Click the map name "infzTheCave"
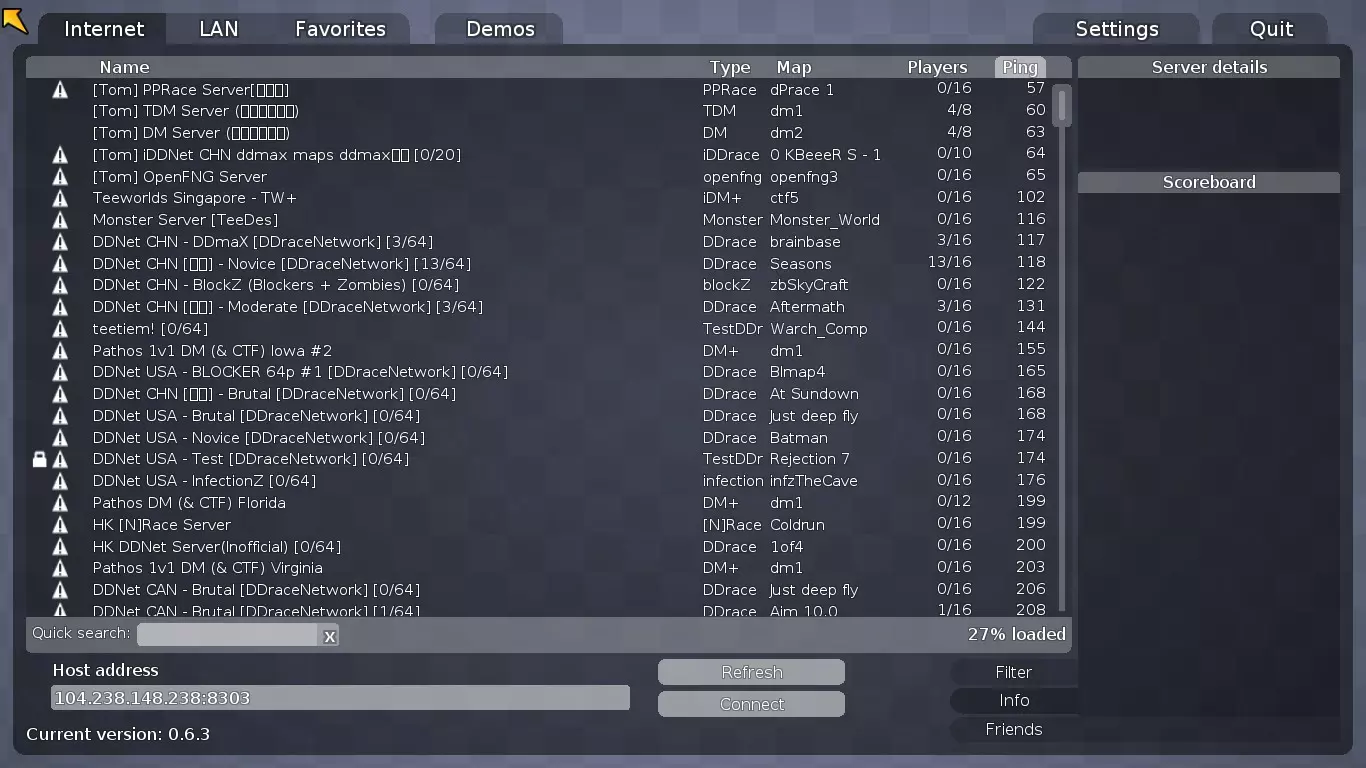The height and width of the screenshot is (768, 1366). pos(813,481)
